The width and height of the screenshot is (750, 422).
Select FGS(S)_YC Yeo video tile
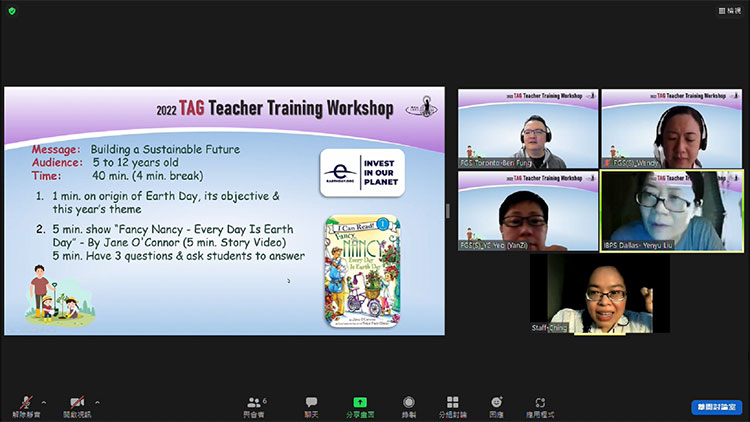tap(528, 211)
